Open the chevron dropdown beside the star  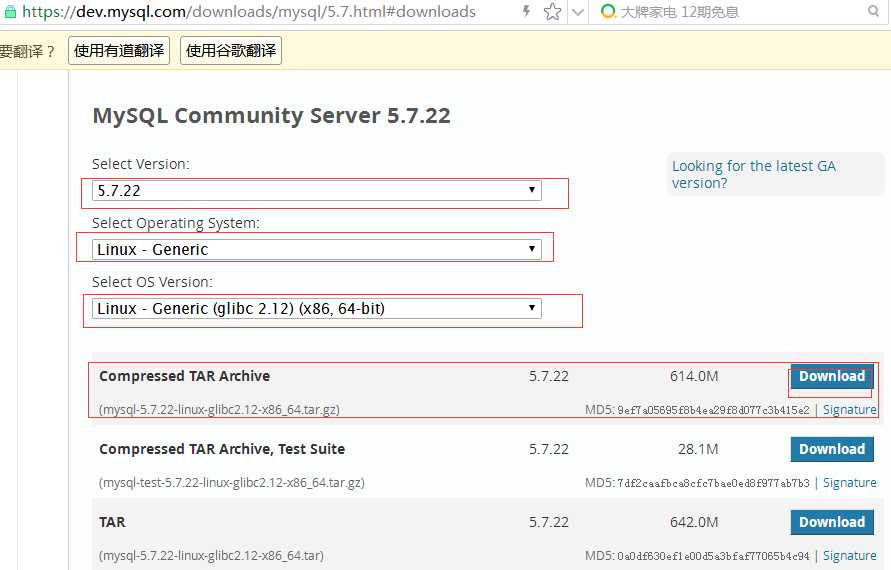[x=578, y=12]
